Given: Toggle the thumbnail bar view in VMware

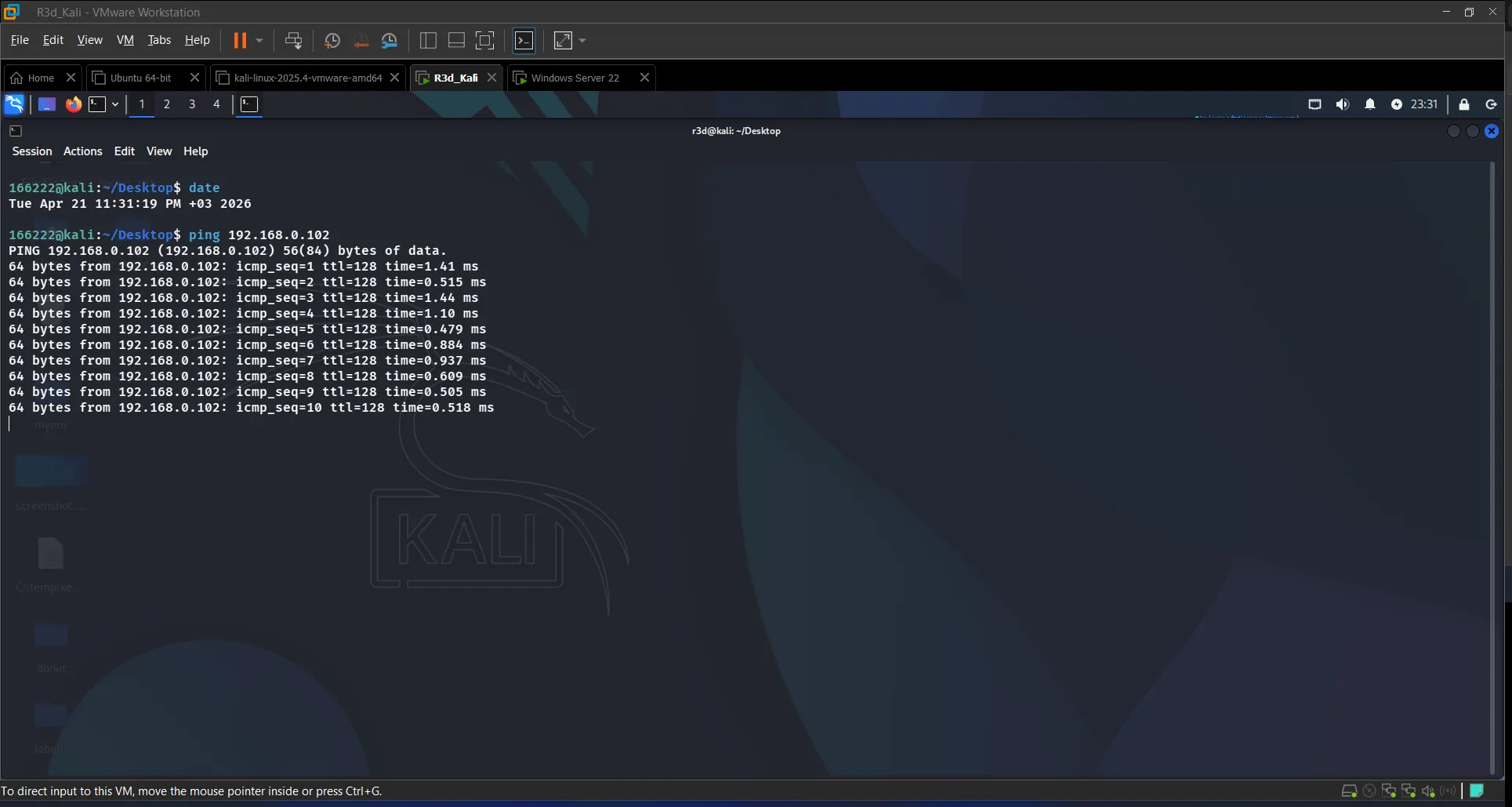Looking at the screenshot, I should [456, 40].
